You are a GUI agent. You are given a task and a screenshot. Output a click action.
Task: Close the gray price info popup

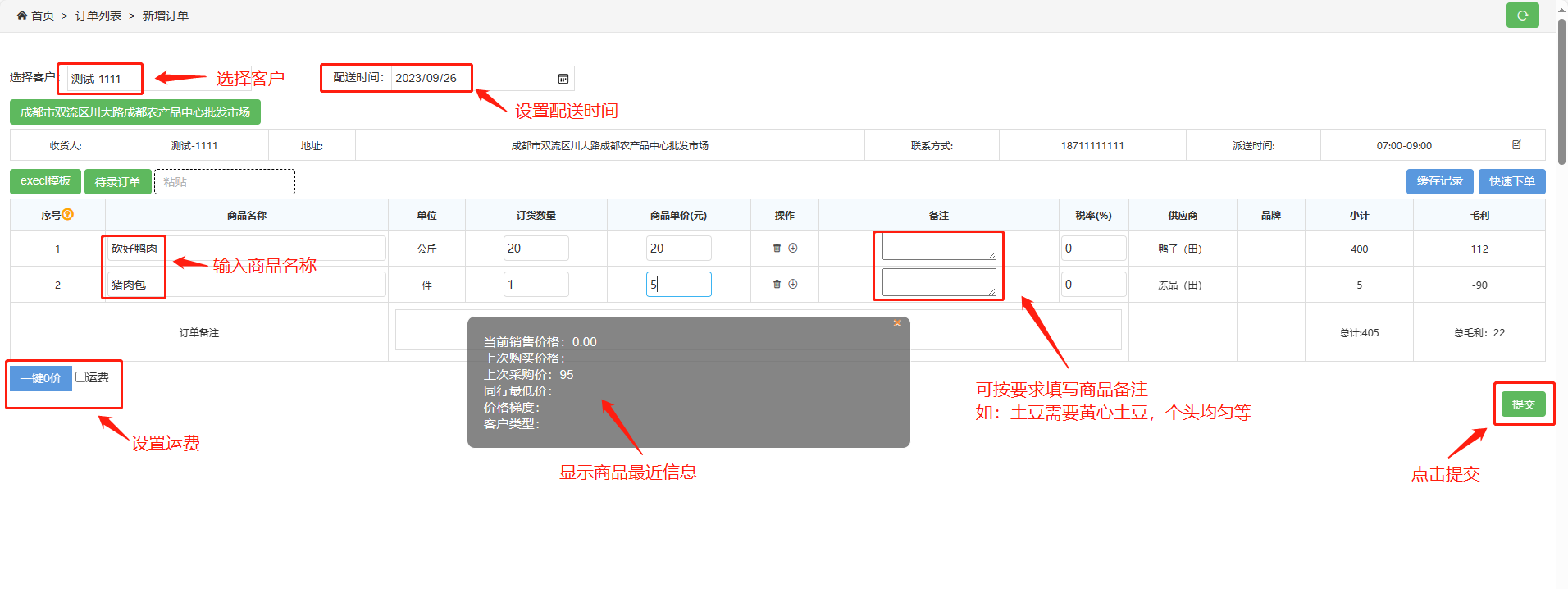897,323
